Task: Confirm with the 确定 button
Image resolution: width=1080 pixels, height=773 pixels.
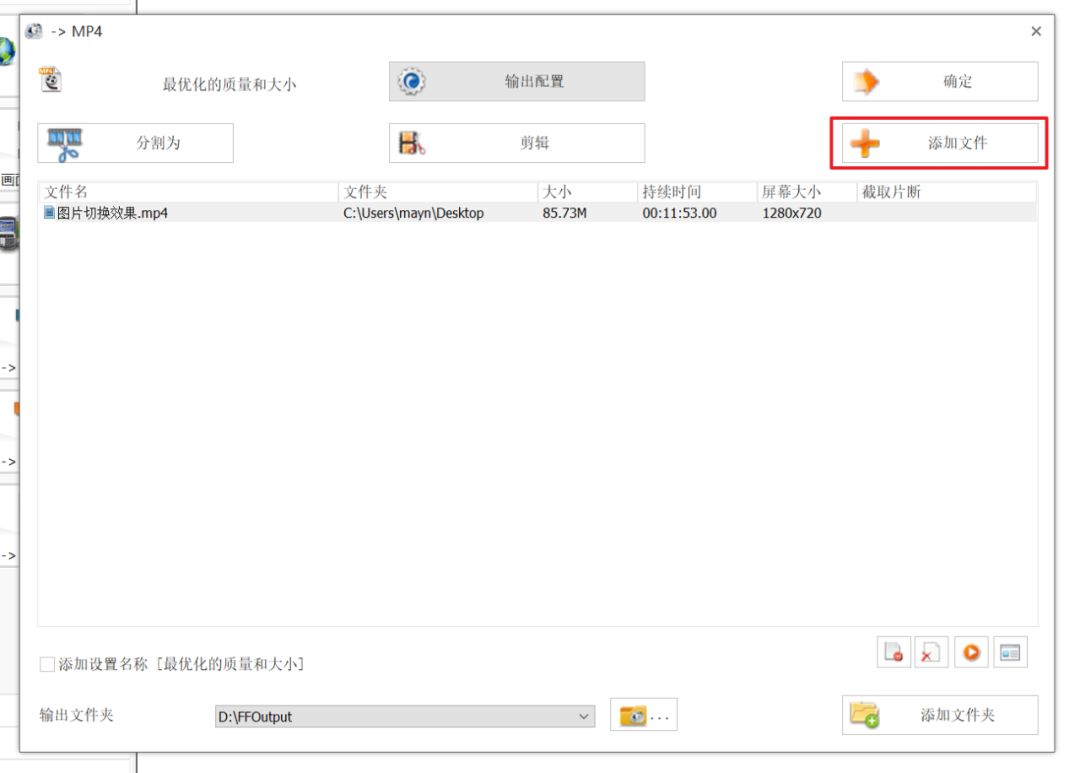Action: (x=939, y=81)
